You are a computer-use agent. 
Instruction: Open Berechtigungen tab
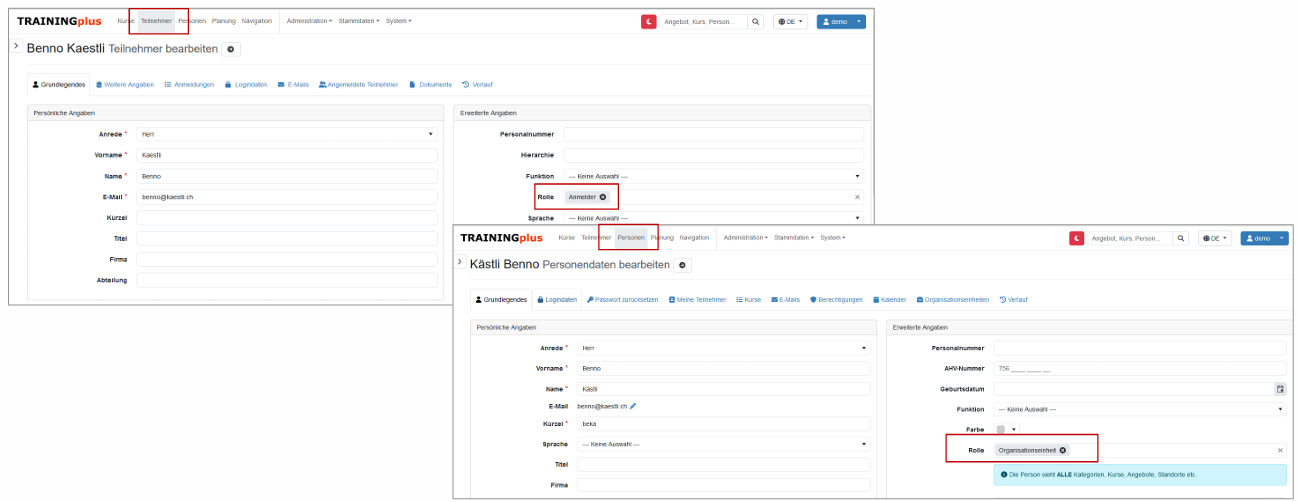point(836,299)
